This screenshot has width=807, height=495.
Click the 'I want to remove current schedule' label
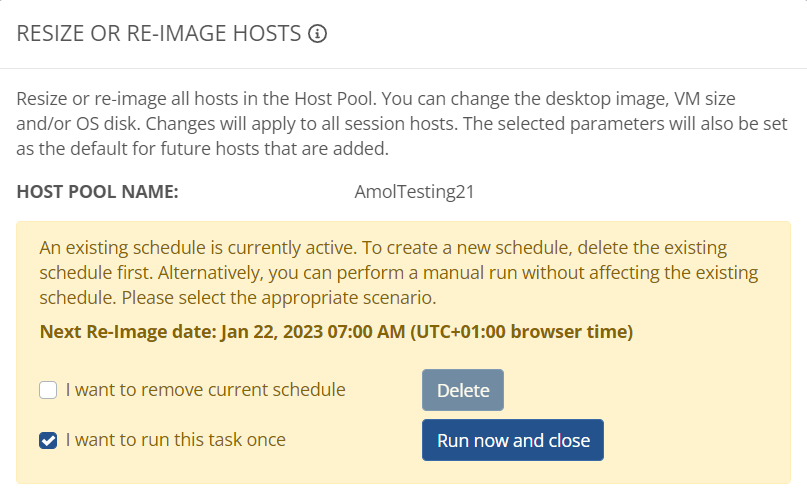click(205, 390)
